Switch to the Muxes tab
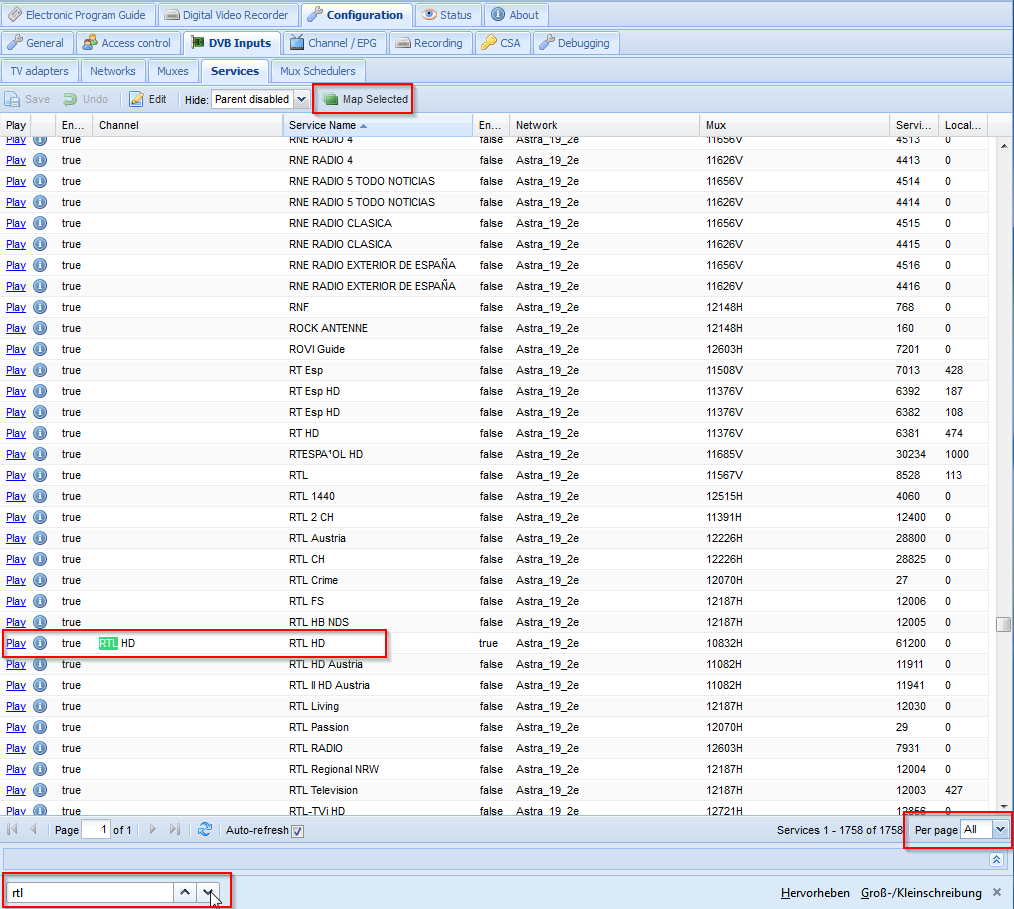1014x909 pixels. point(173,71)
